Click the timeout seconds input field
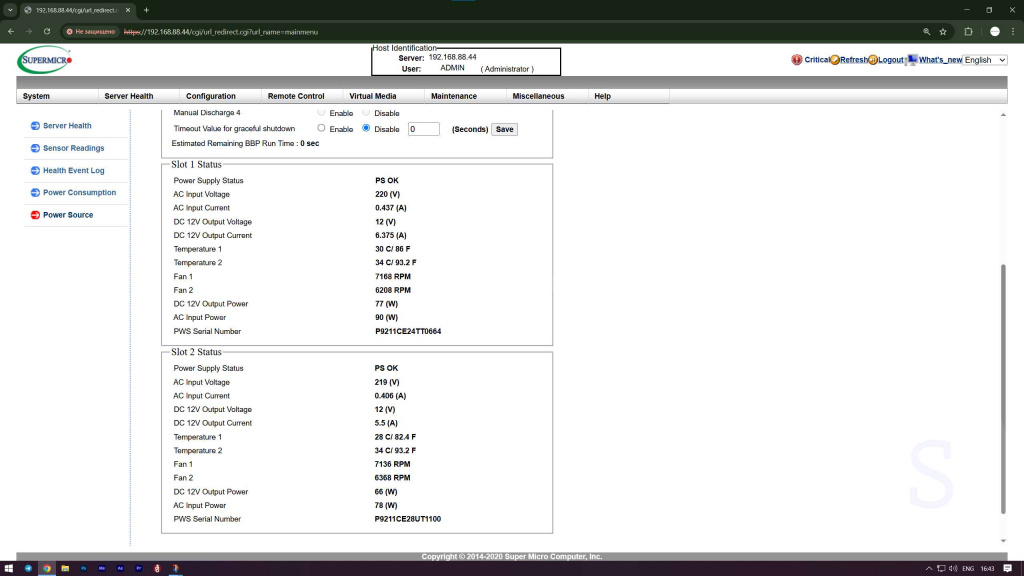Screen dimensions: 1024x576 (423, 129)
